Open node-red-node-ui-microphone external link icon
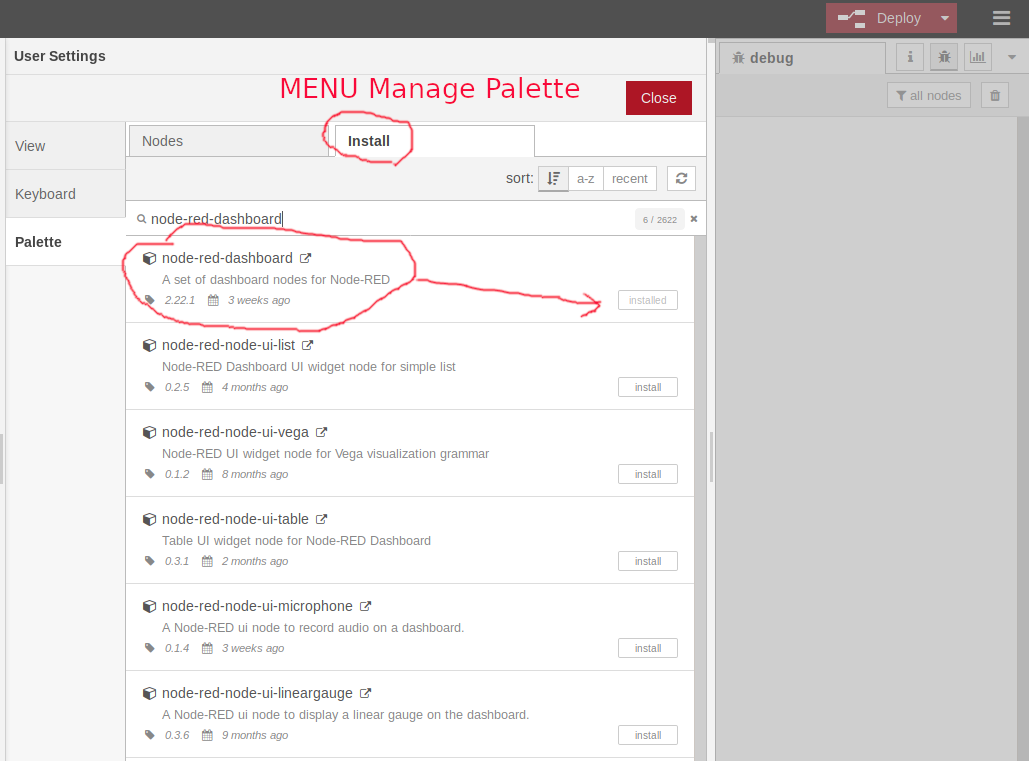Image resolution: width=1029 pixels, height=761 pixels. (x=366, y=606)
